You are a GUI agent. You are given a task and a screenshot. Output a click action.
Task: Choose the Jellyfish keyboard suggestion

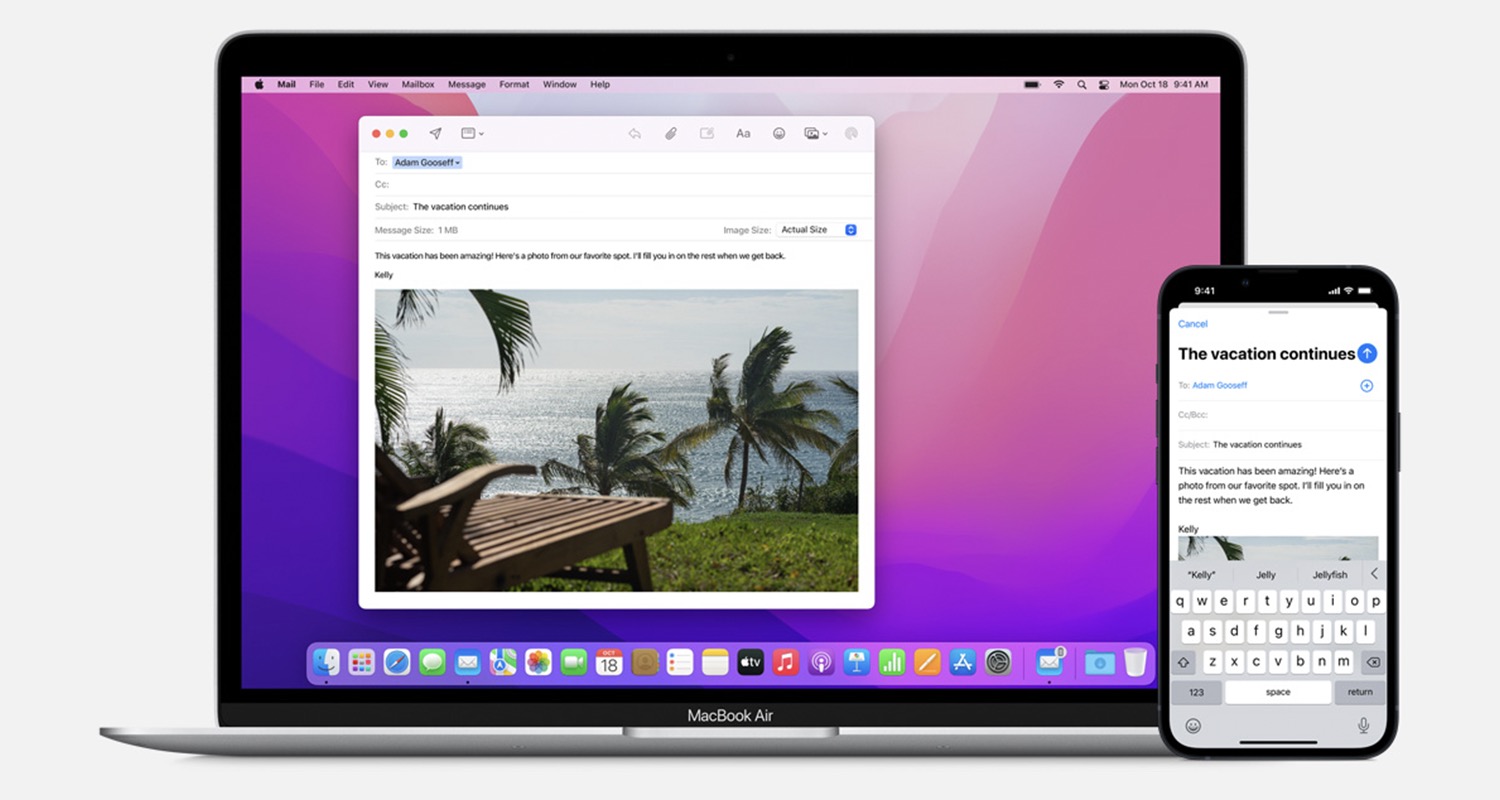click(x=1329, y=575)
